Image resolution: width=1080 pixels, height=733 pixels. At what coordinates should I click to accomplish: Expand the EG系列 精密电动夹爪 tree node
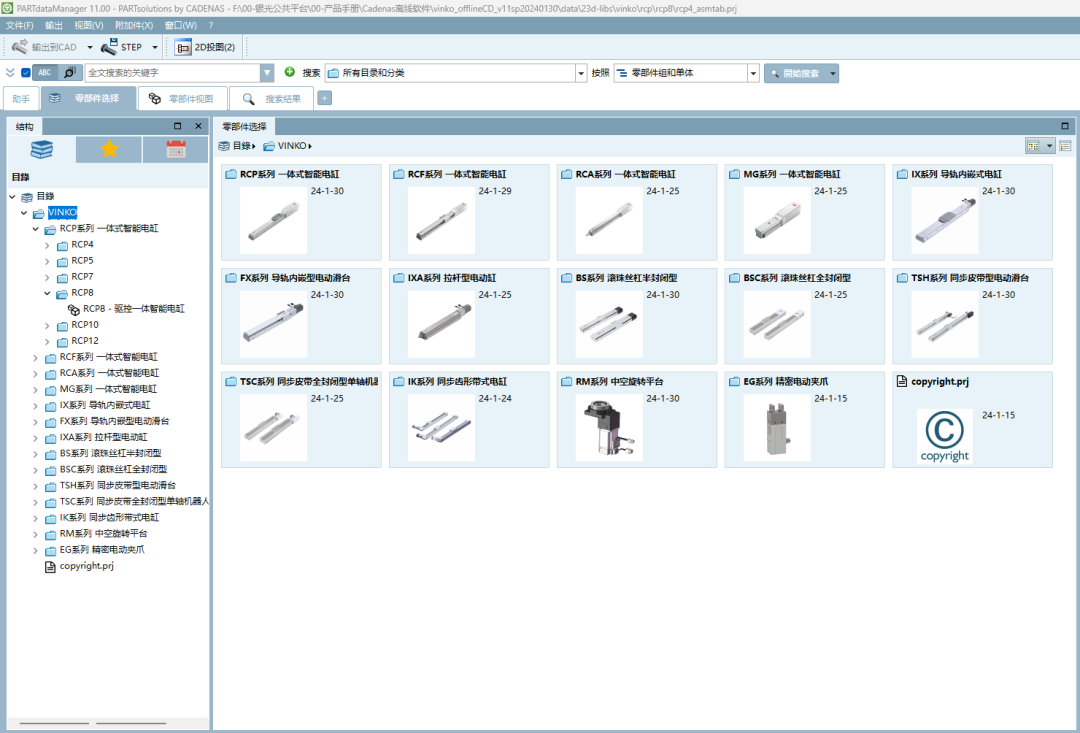[x=36, y=550]
